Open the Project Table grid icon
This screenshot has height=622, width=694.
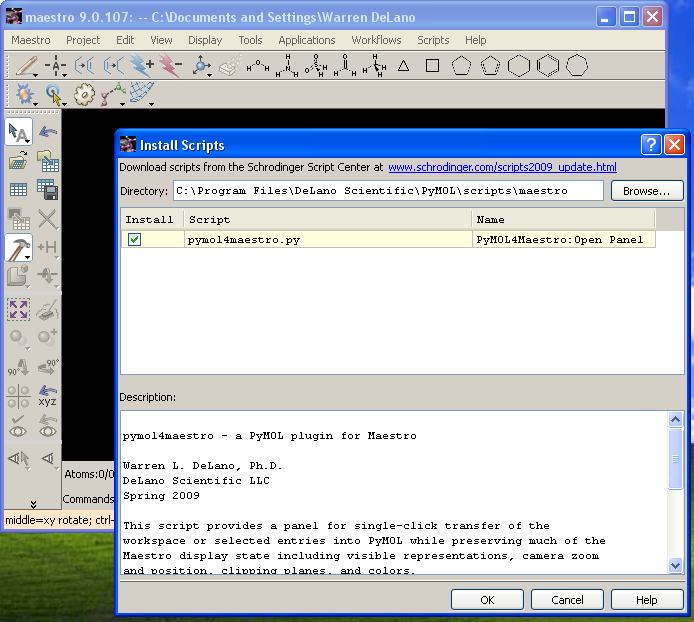click(18, 189)
